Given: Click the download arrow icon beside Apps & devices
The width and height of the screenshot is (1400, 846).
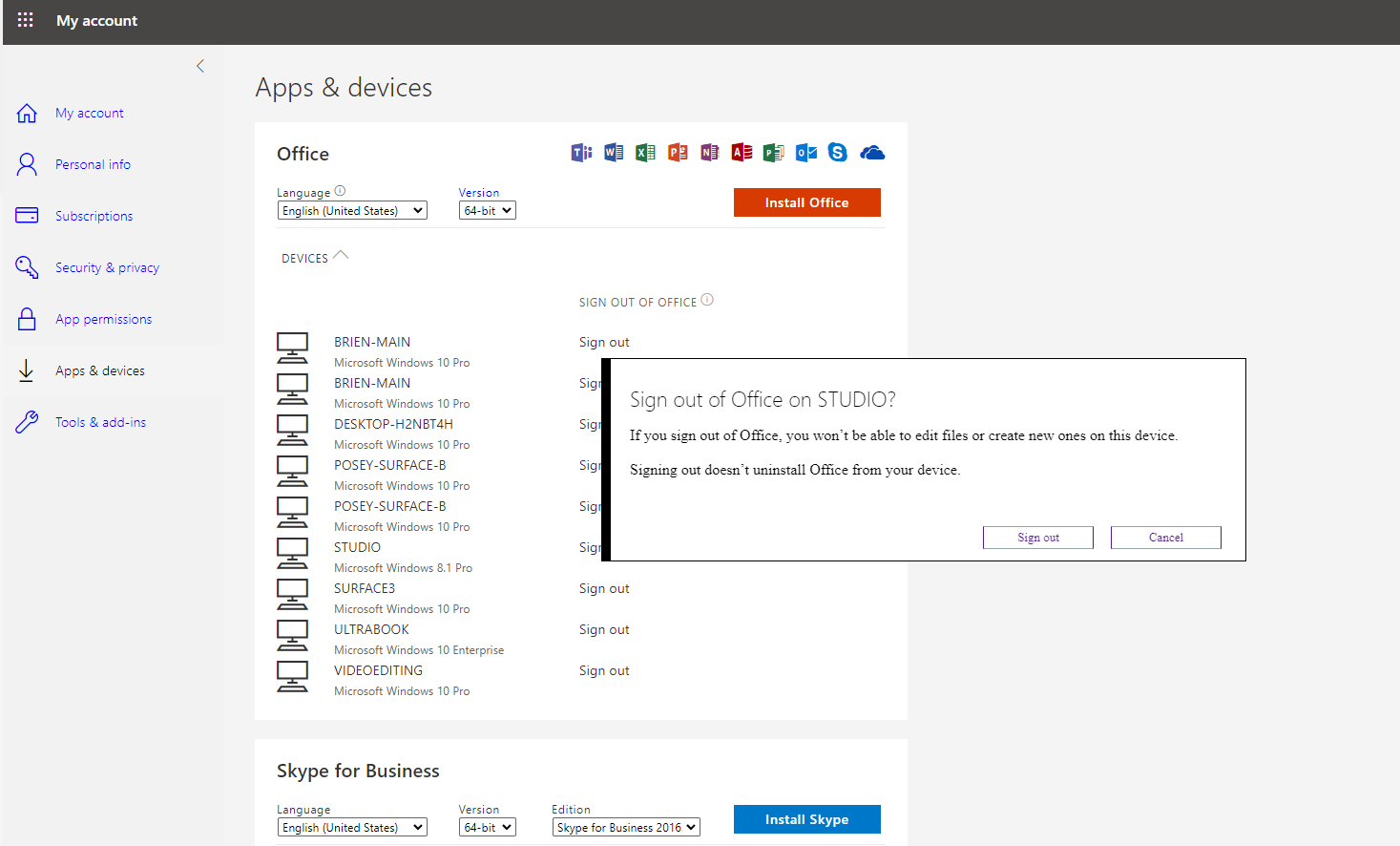Looking at the screenshot, I should tap(27, 370).
